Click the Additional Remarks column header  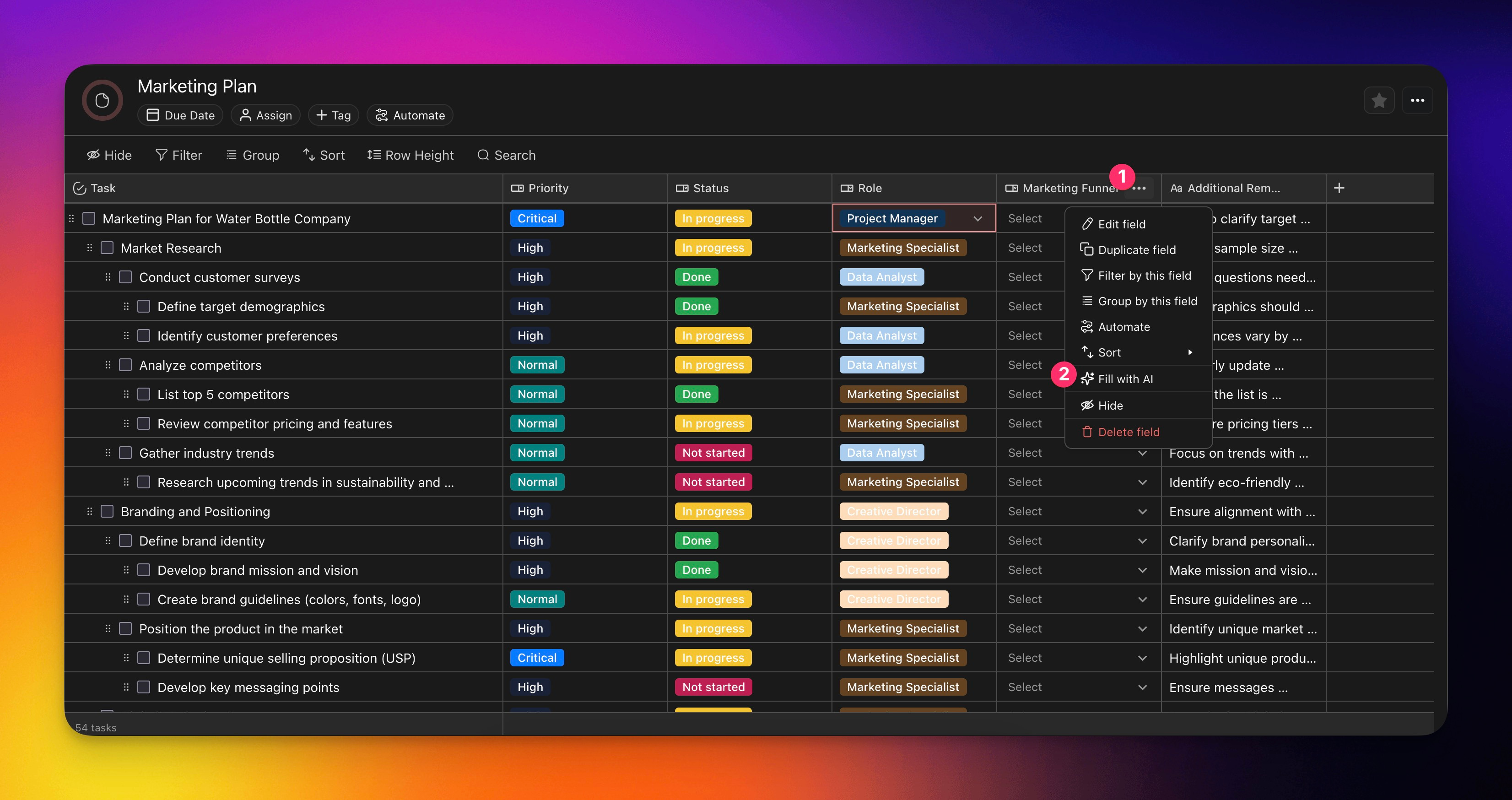tap(1232, 189)
